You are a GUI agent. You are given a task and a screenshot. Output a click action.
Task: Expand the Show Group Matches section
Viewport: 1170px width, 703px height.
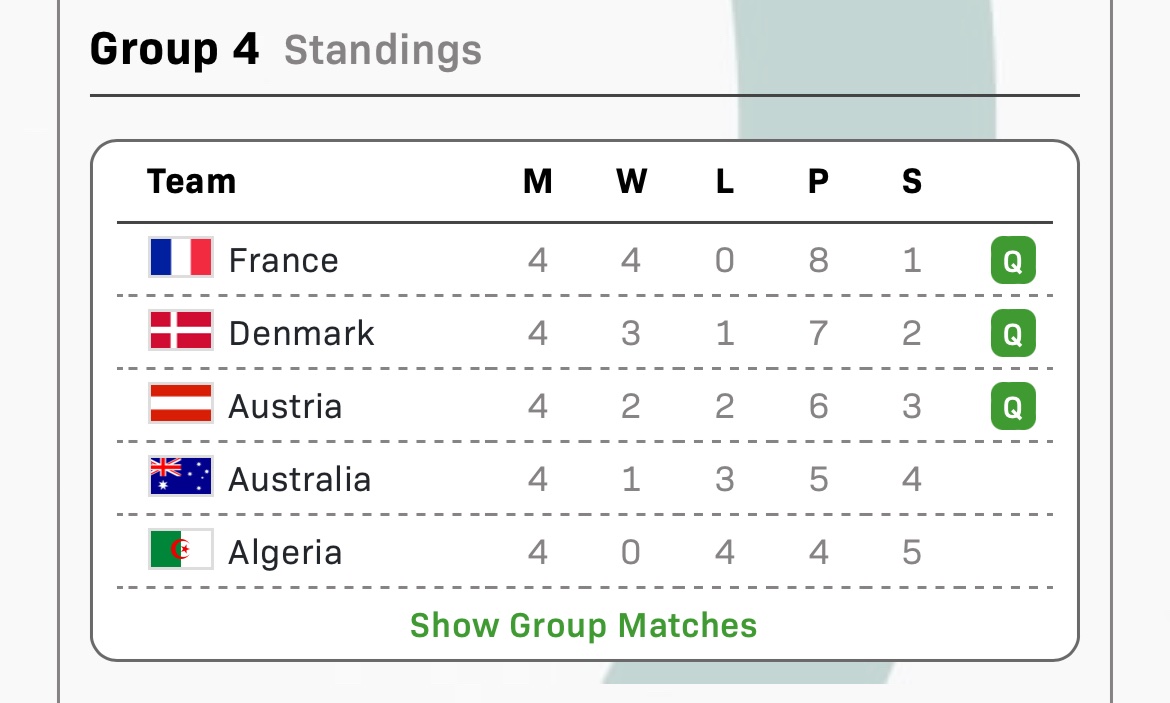[584, 626]
